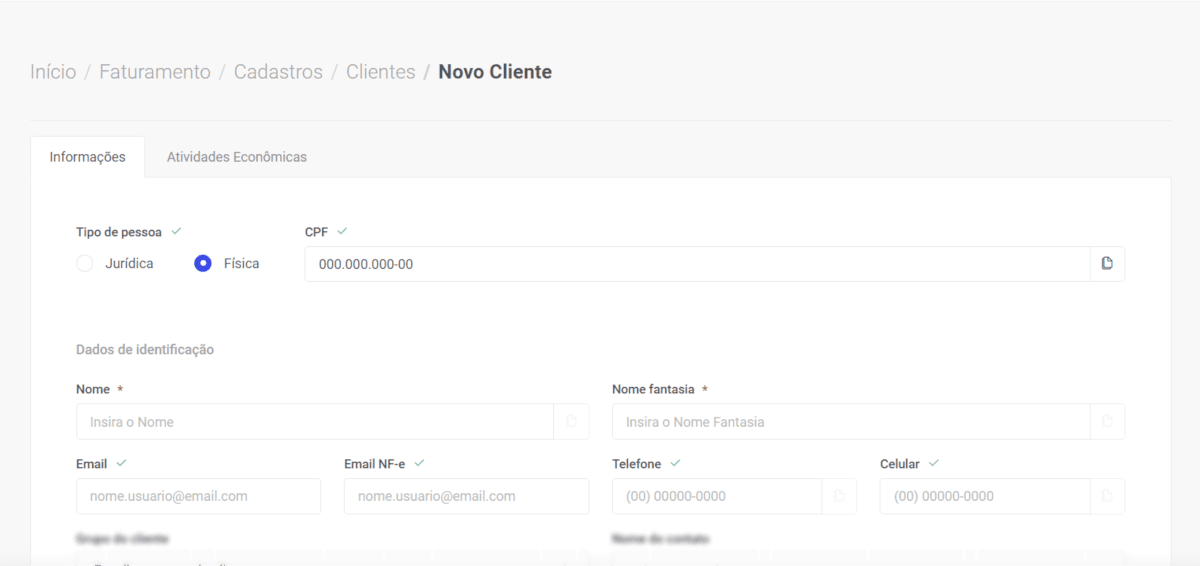The width and height of the screenshot is (1200, 566).
Task: Click the Dados de identificação heading
Action: 145,350
